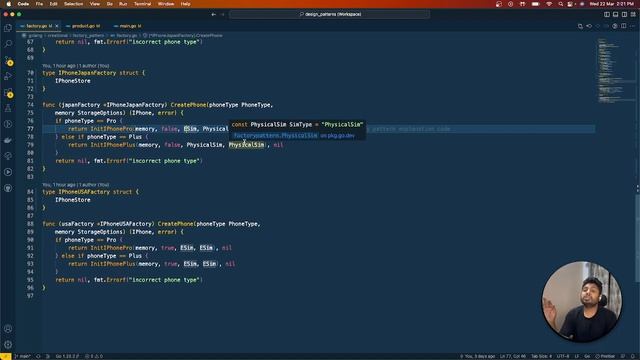
Task: Open the Docker whale view
Action: tap(8, 140)
